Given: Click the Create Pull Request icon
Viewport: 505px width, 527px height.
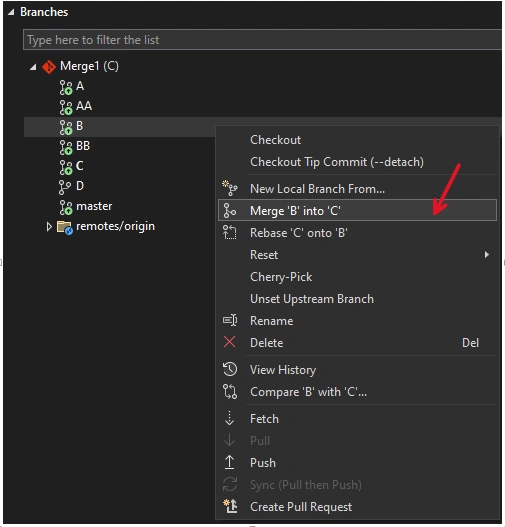Looking at the screenshot, I should [230, 506].
